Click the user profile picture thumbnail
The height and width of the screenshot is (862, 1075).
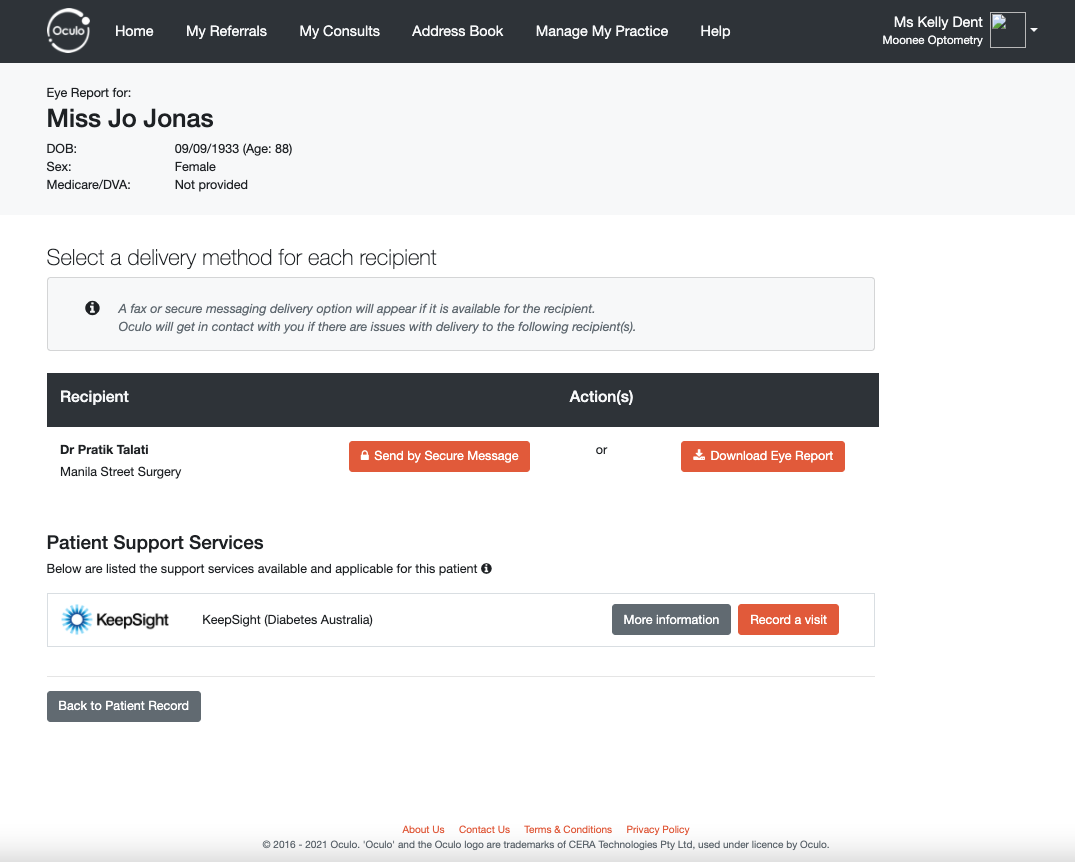click(x=1008, y=30)
